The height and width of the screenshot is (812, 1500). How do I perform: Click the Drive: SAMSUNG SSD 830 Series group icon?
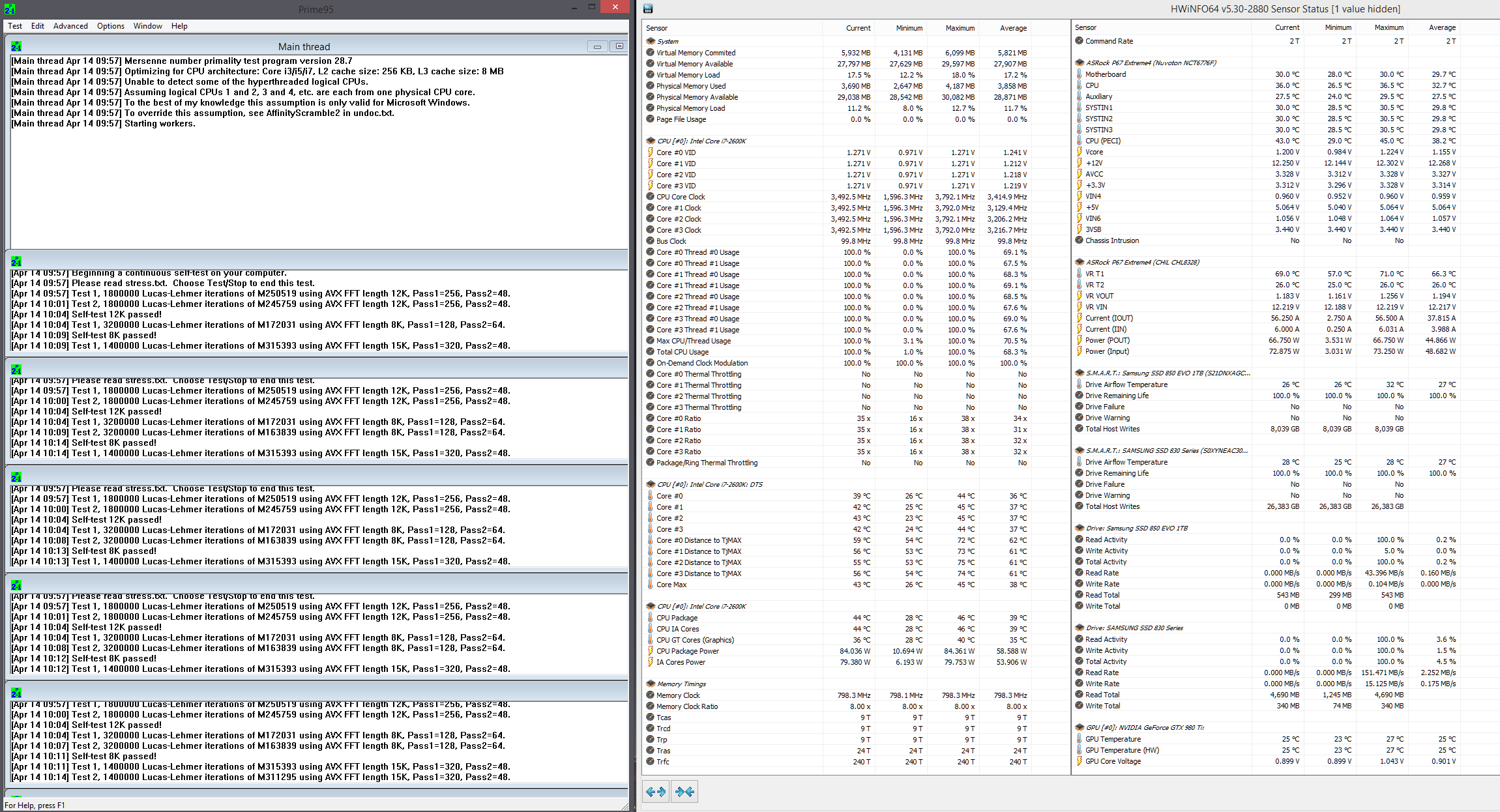[1080, 628]
